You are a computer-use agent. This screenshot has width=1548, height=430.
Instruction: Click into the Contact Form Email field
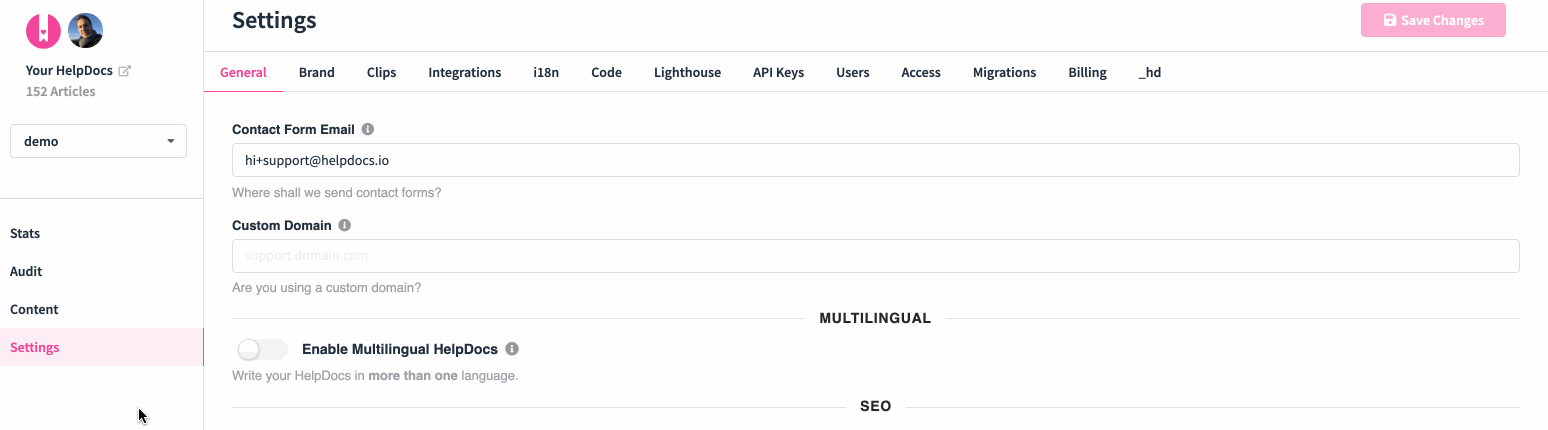tap(875, 160)
